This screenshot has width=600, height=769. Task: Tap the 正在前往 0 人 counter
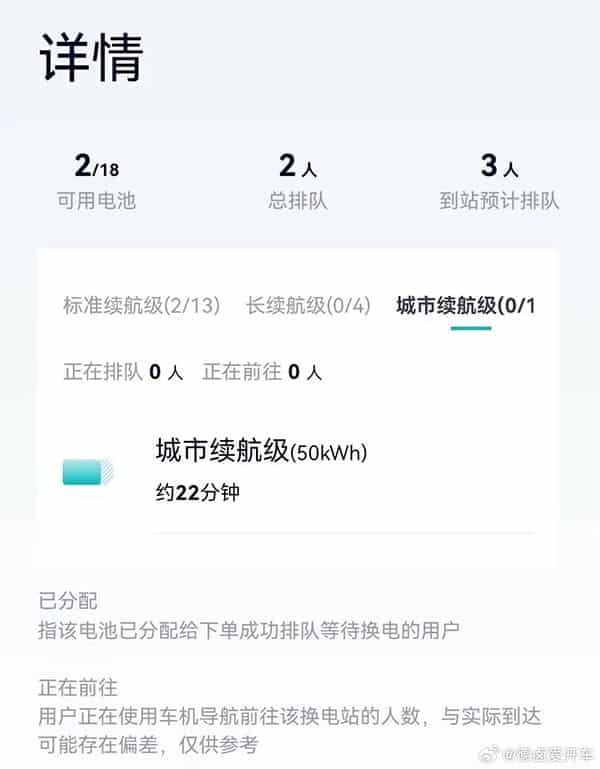click(x=262, y=373)
